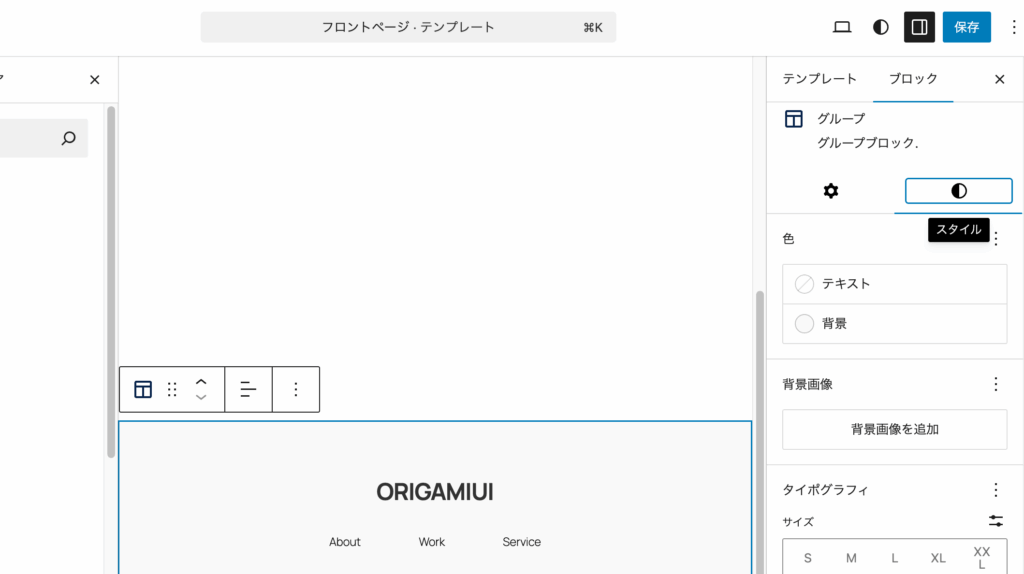Viewport: 1024px width, 574px height.
Task: Open block toolbar options menu
Action: 295,390
